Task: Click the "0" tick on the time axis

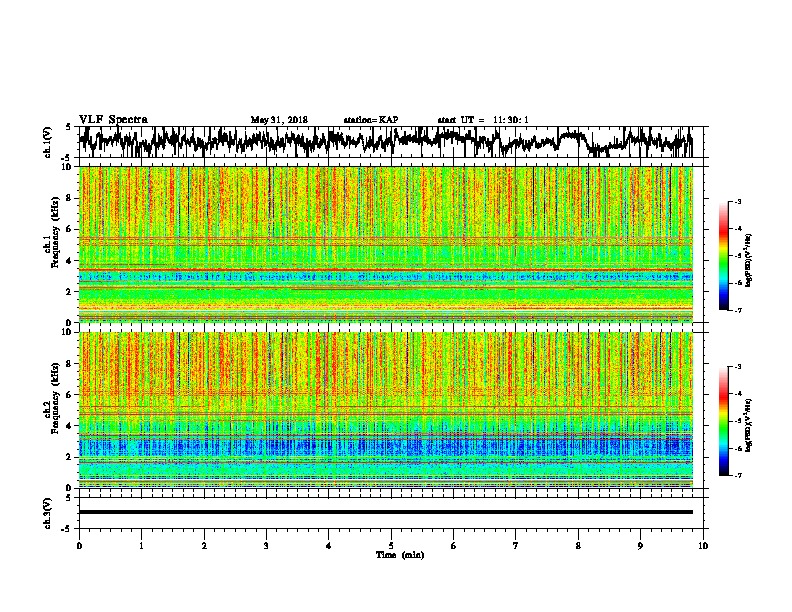Action: click(79, 546)
